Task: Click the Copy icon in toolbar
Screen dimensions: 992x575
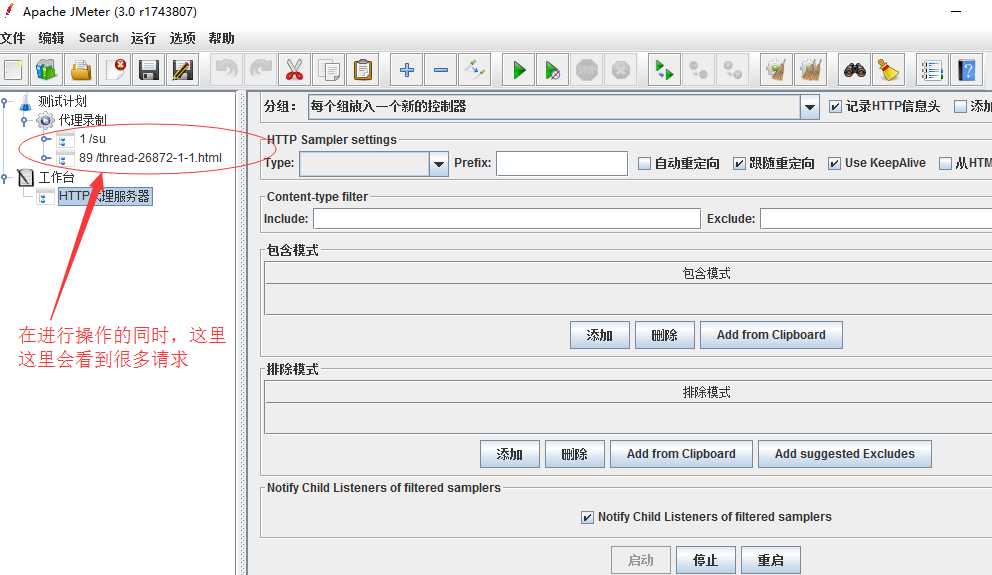Action: 328,70
